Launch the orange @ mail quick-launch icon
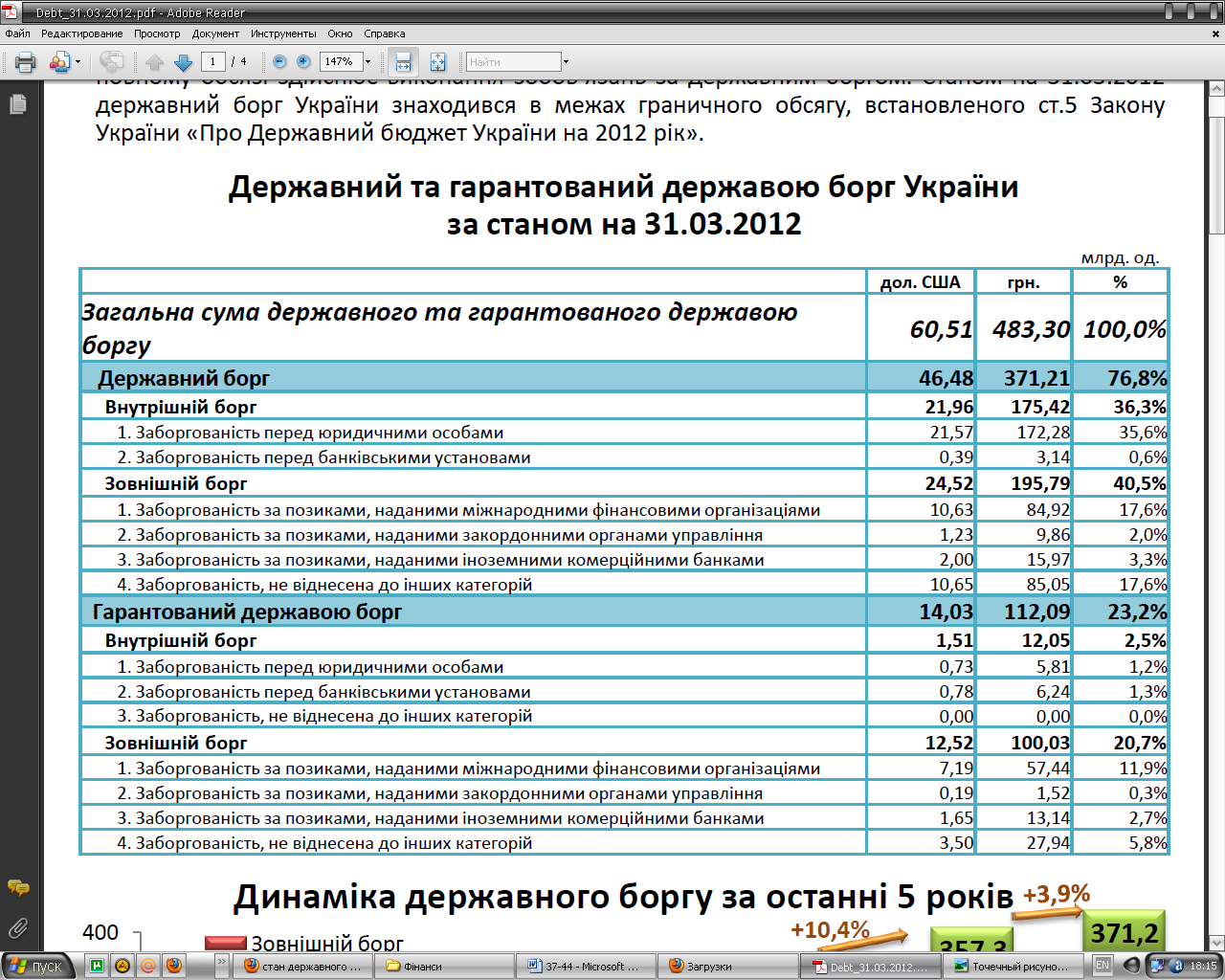This screenshot has height=980, width=1225. [x=148, y=966]
